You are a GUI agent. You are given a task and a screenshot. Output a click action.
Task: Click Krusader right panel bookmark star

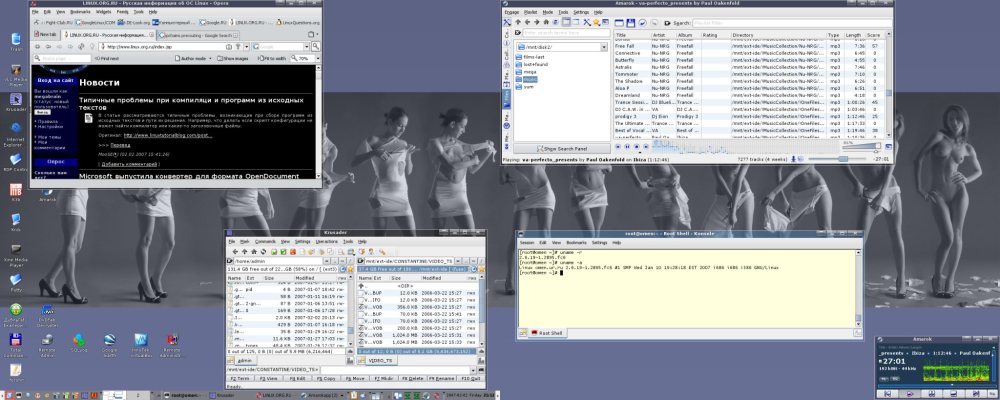click(482, 269)
